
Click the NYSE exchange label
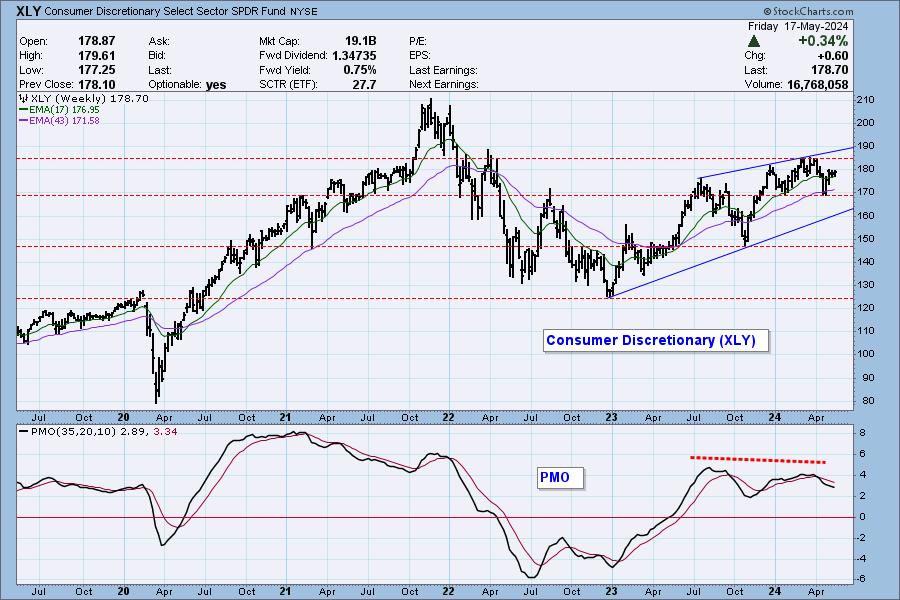pyautogui.click(x=303, y=11)
